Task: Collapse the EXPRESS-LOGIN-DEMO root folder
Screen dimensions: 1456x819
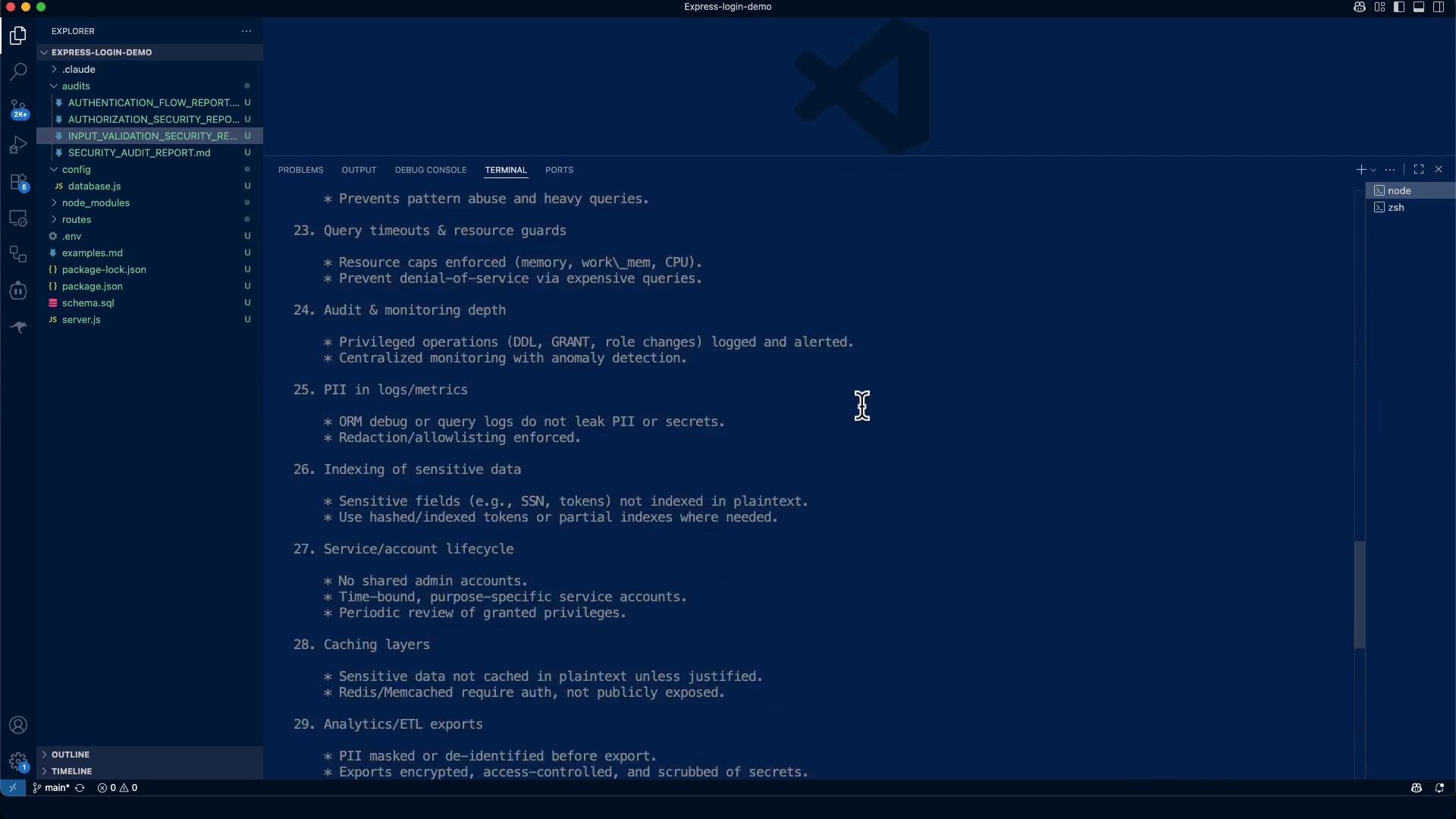Action: click(149, 52)
